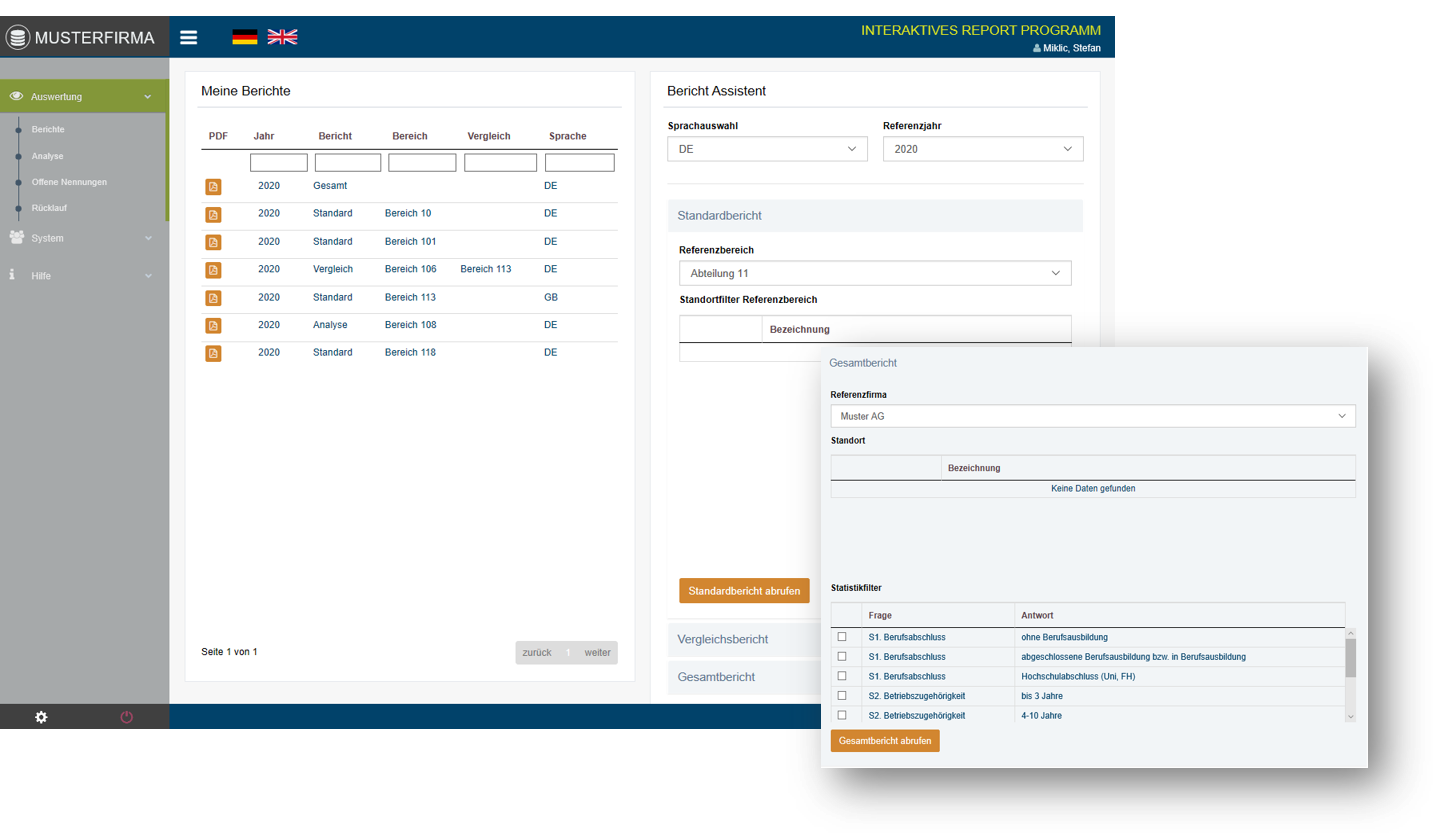The width and height of the screenshot is (1433, 833).
Task: Click Statistikfilter scrollbar up arrow
Action: point(1350,633)
